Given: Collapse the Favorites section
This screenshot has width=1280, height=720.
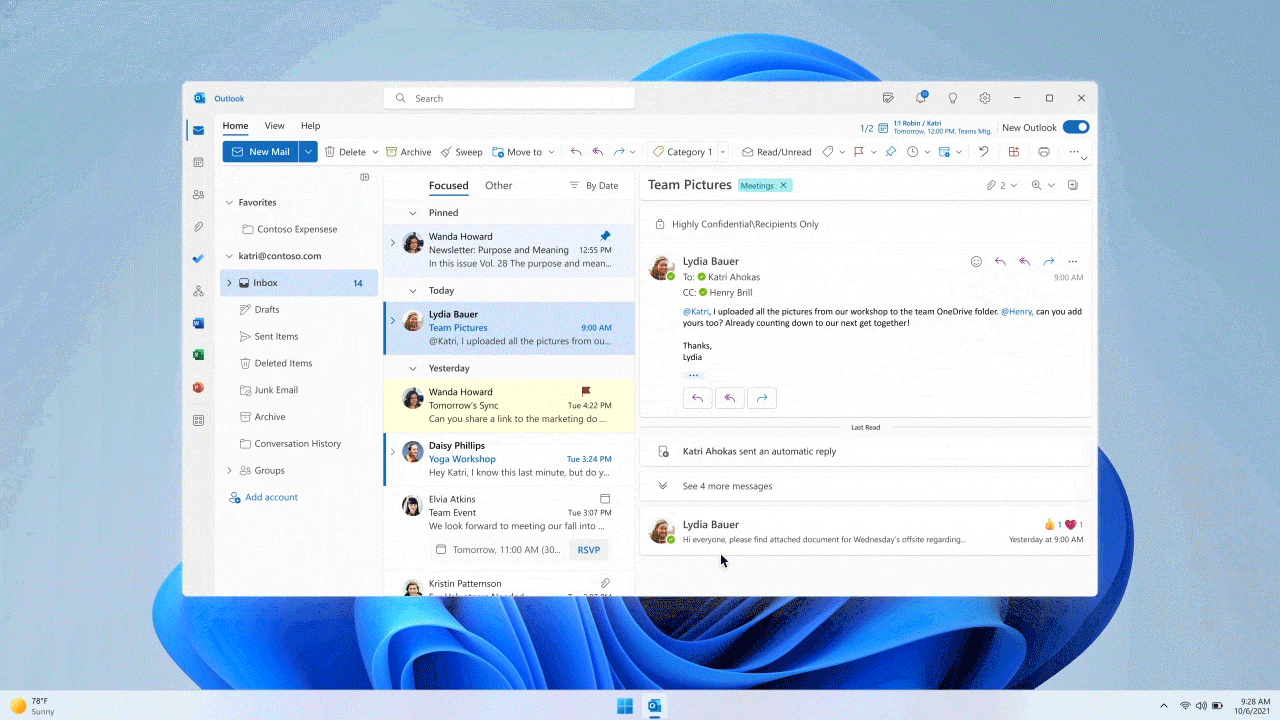Looking at the screenshot, I should click(x=229, y=202).
